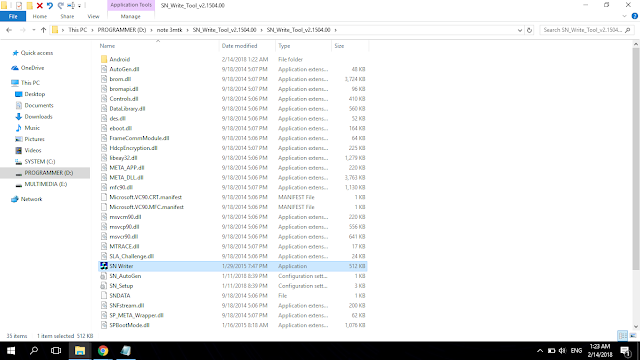Select the Application Tools contextual tab

click(131, 5)
